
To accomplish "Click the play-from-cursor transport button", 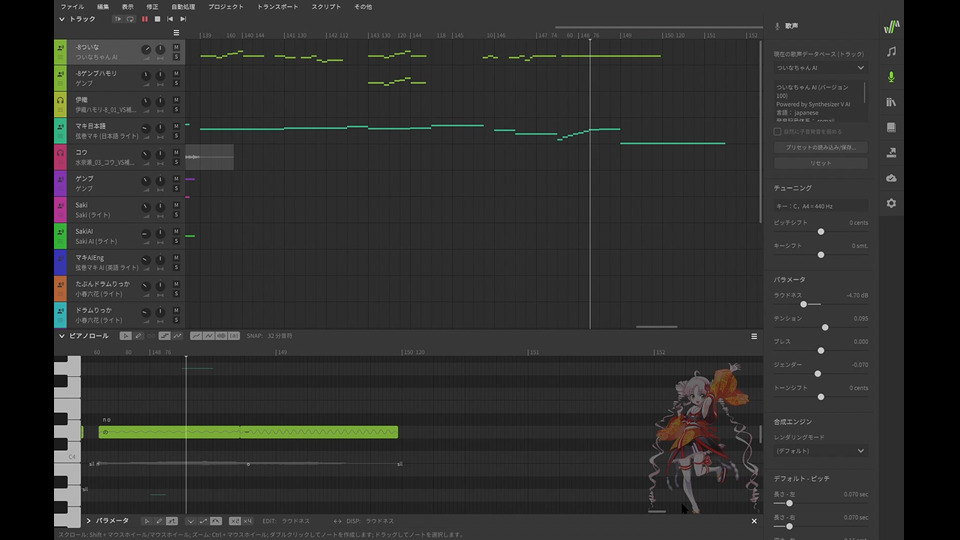I will click(118, 19).
